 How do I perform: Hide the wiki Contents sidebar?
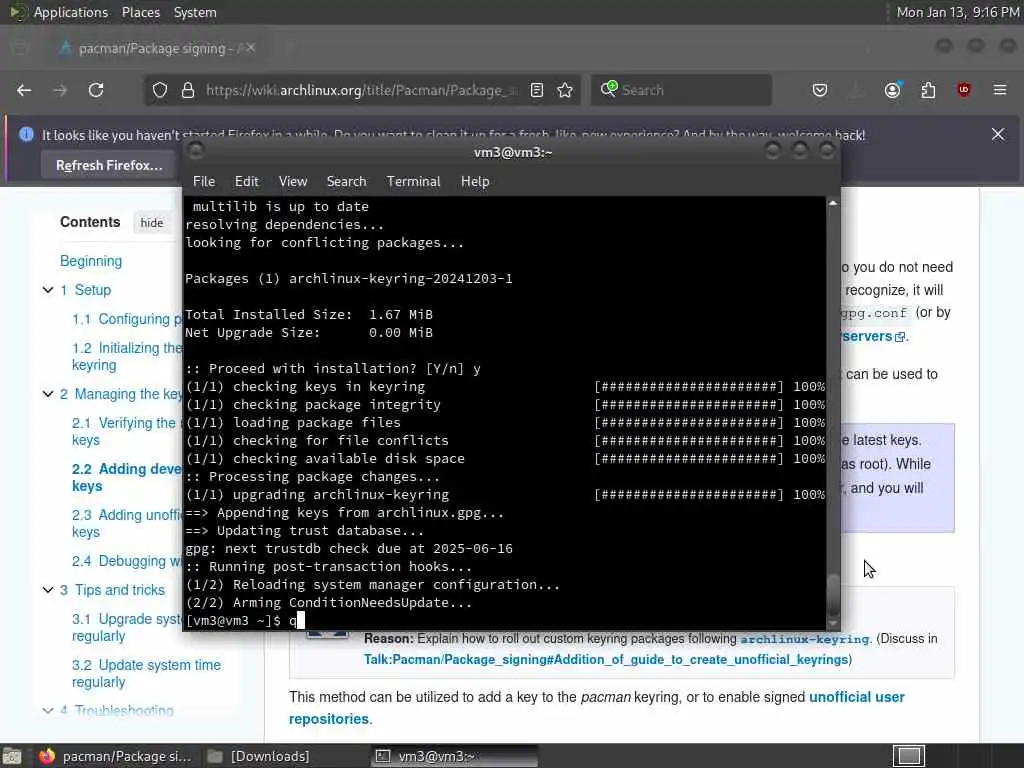[x=152, y=223]
